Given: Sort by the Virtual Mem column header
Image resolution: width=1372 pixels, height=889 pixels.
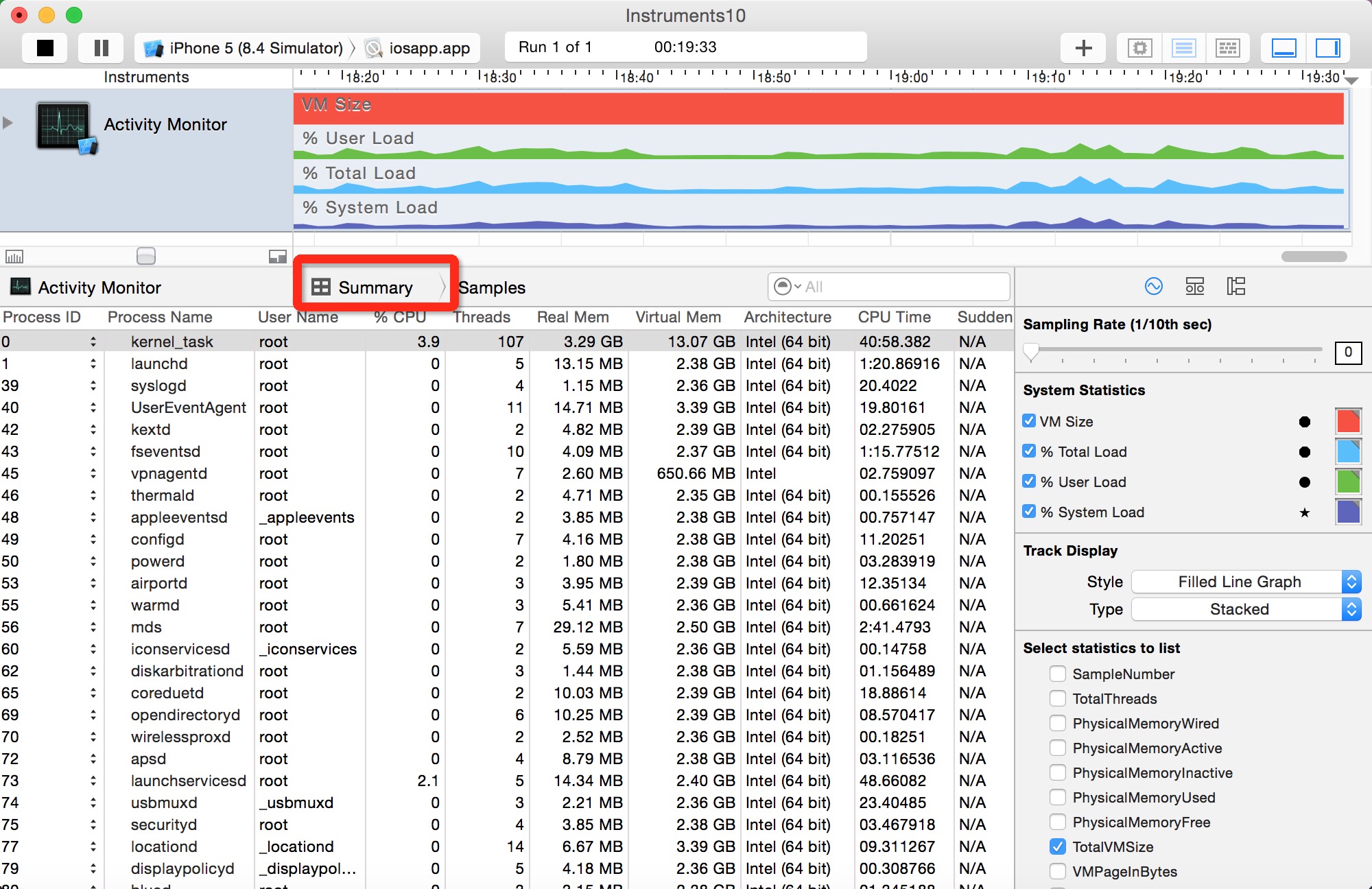Looking at the screenshot, I should pyautogui.click(x=678, y=317).
